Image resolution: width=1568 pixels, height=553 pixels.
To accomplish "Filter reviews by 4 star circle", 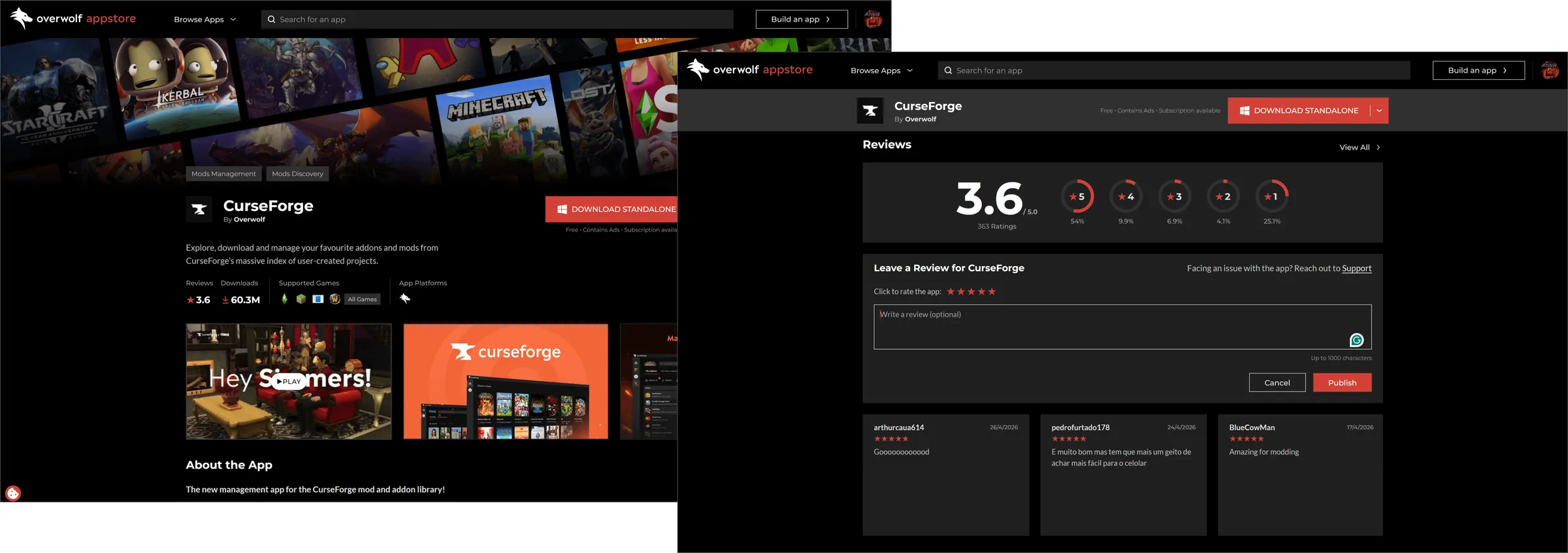I will coord(1126,196).
